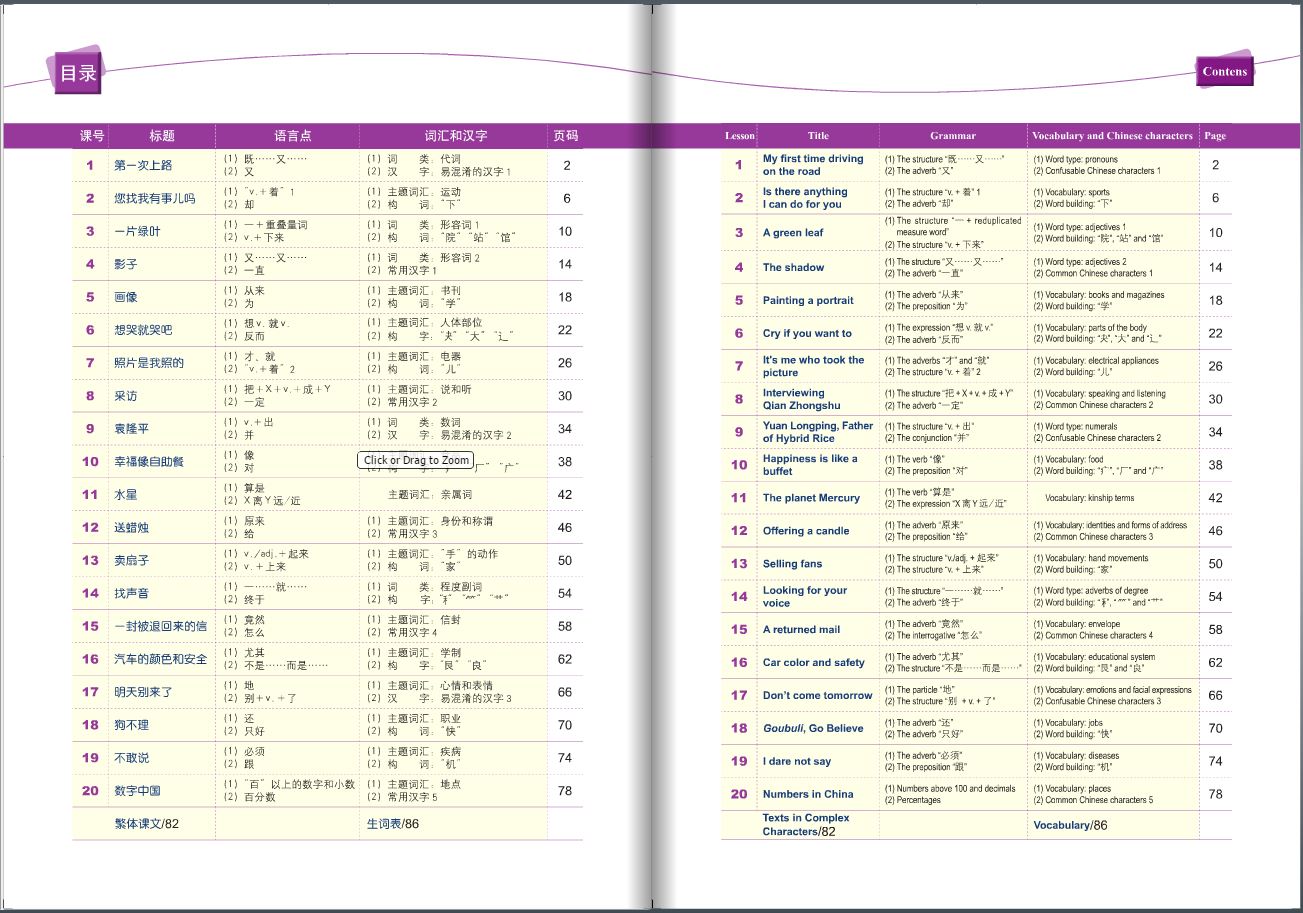Click lesson title 照片是我照的
This screenshot has height=913, width=1303.
pyautogui.click(x=149, y=363)
